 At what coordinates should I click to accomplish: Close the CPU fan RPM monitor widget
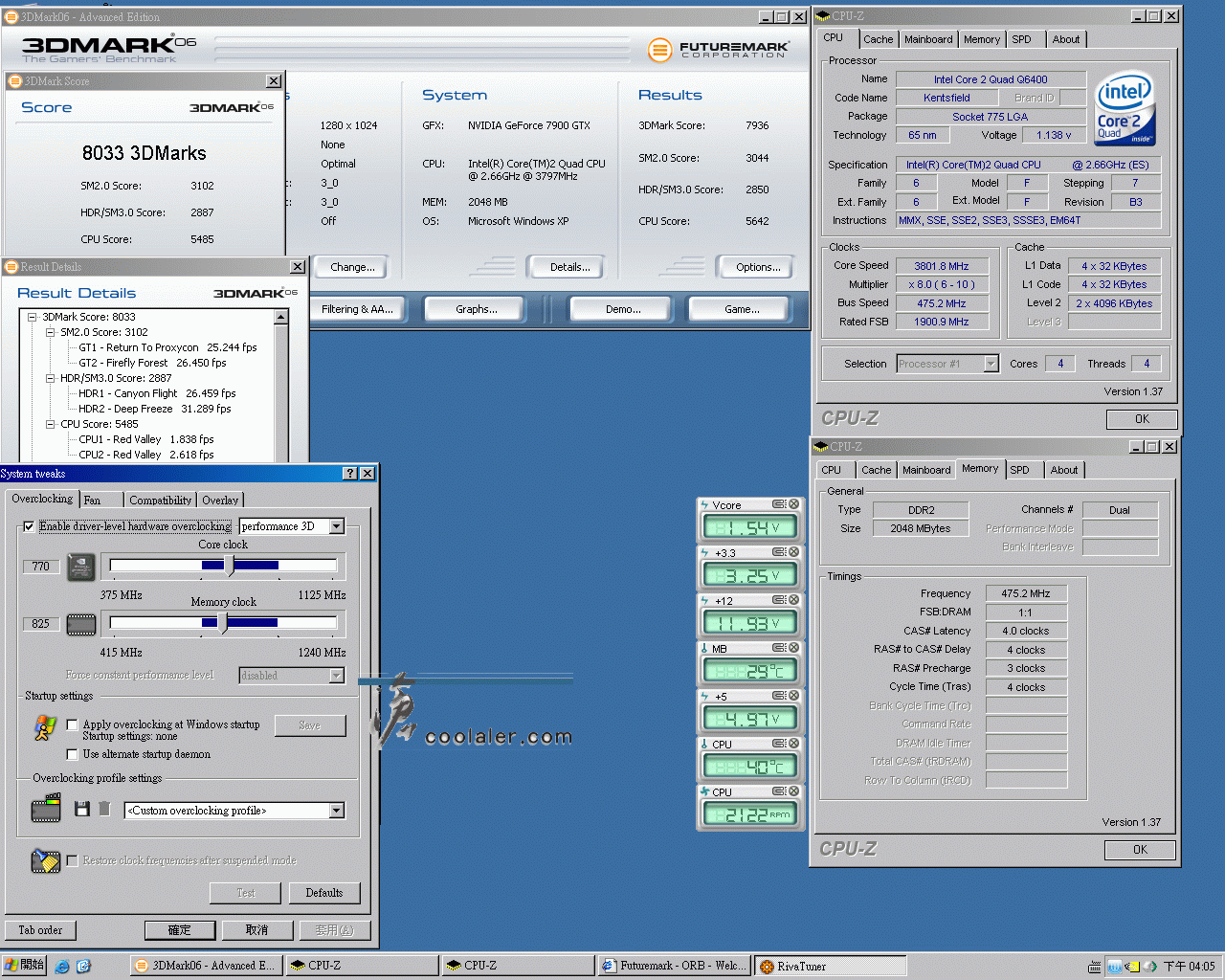click(793, 791)
